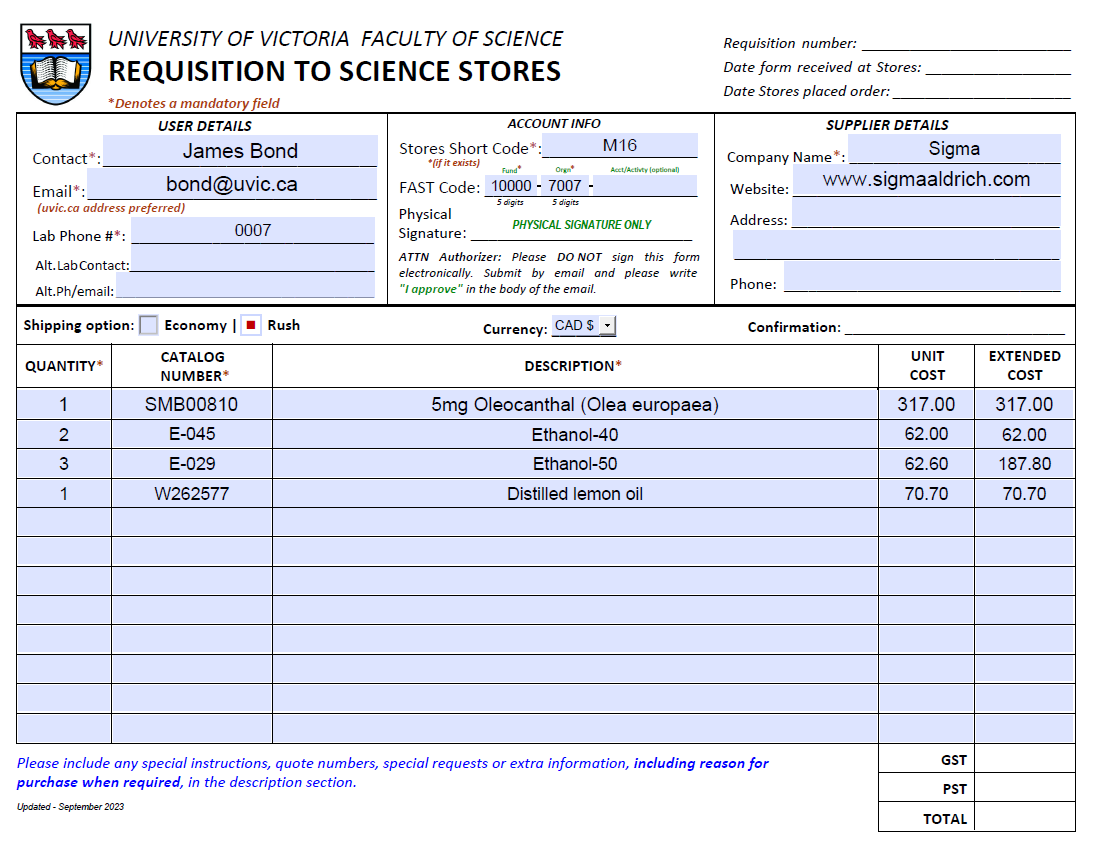Click the Distilled lemon oil description cell

pos(575,494)
